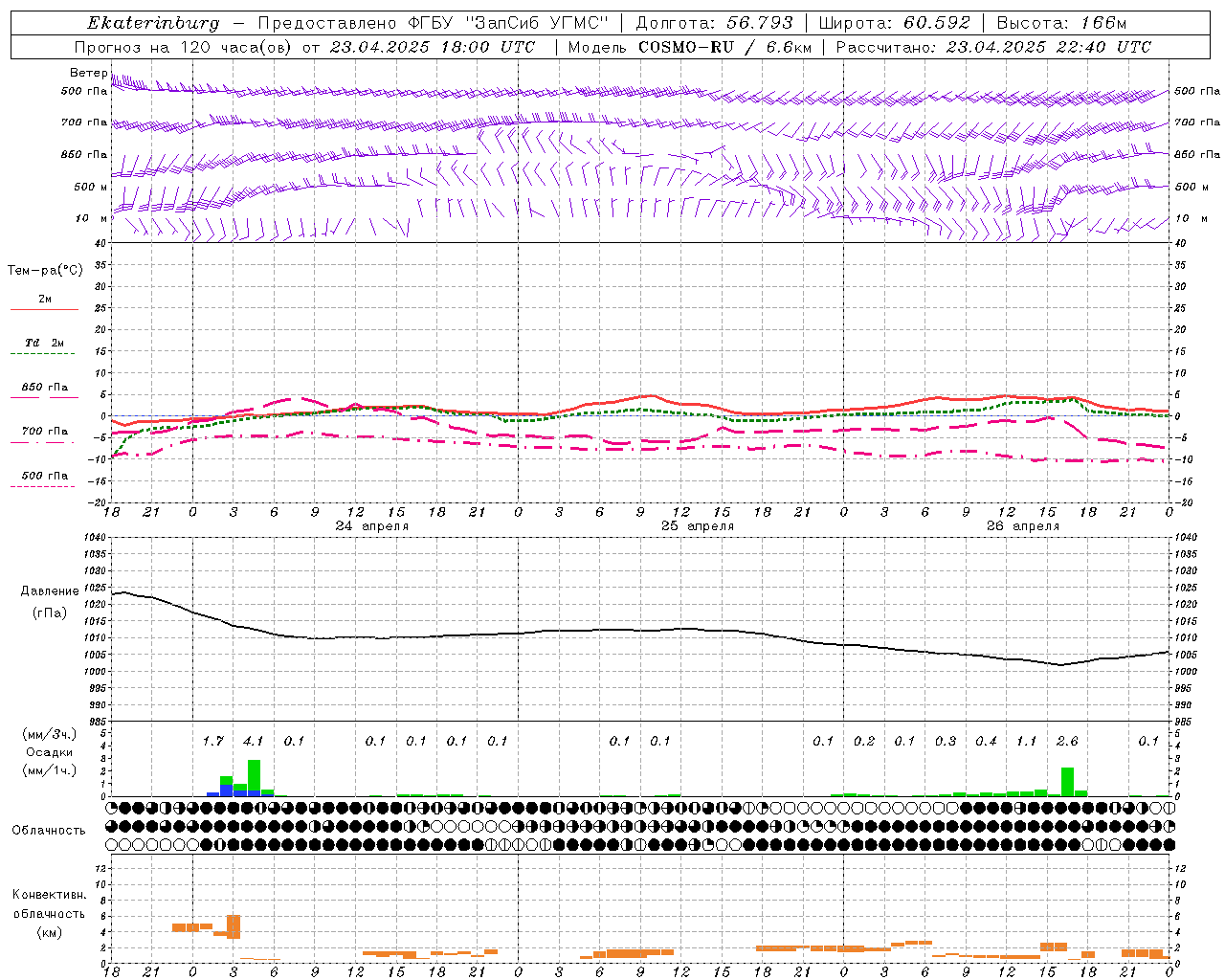Select the 24 апреля date label

click(x=371, y=526)
